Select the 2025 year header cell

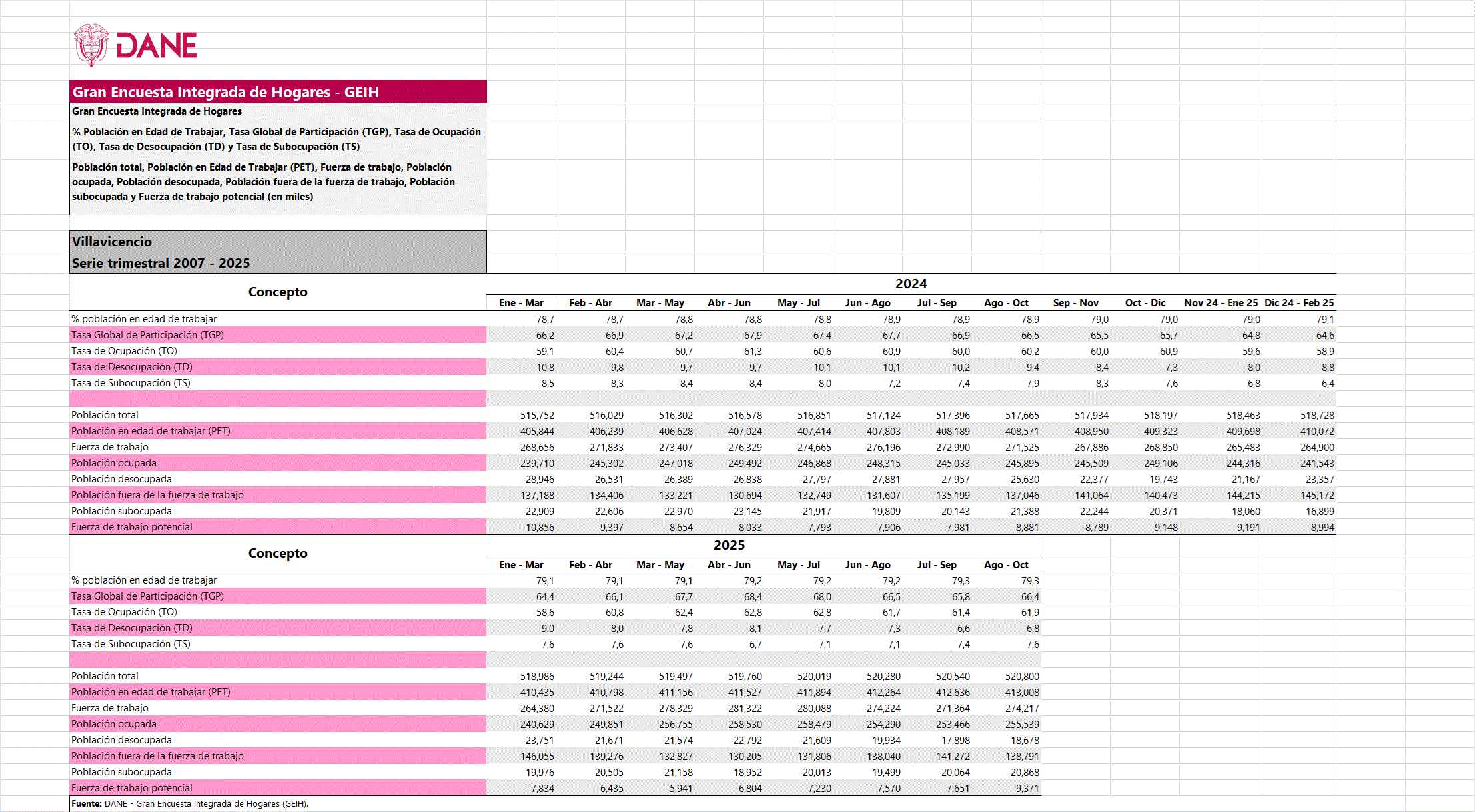(x=729, y=545)
